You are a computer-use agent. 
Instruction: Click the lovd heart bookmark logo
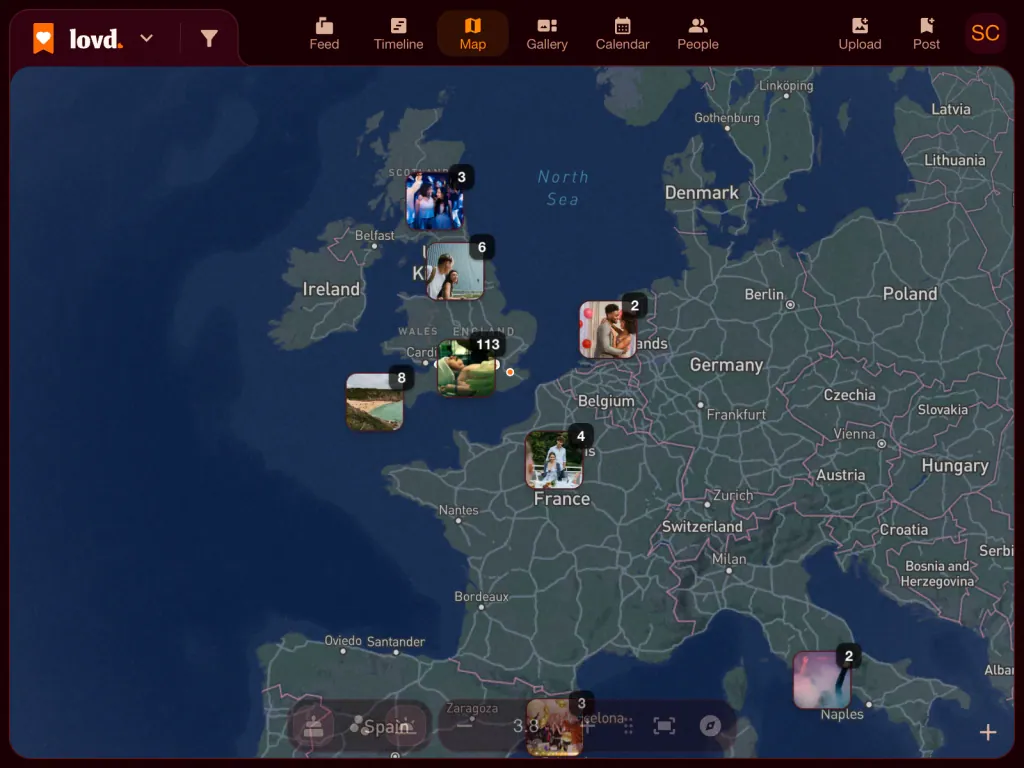pyautogui.click(x=44, y=39)
